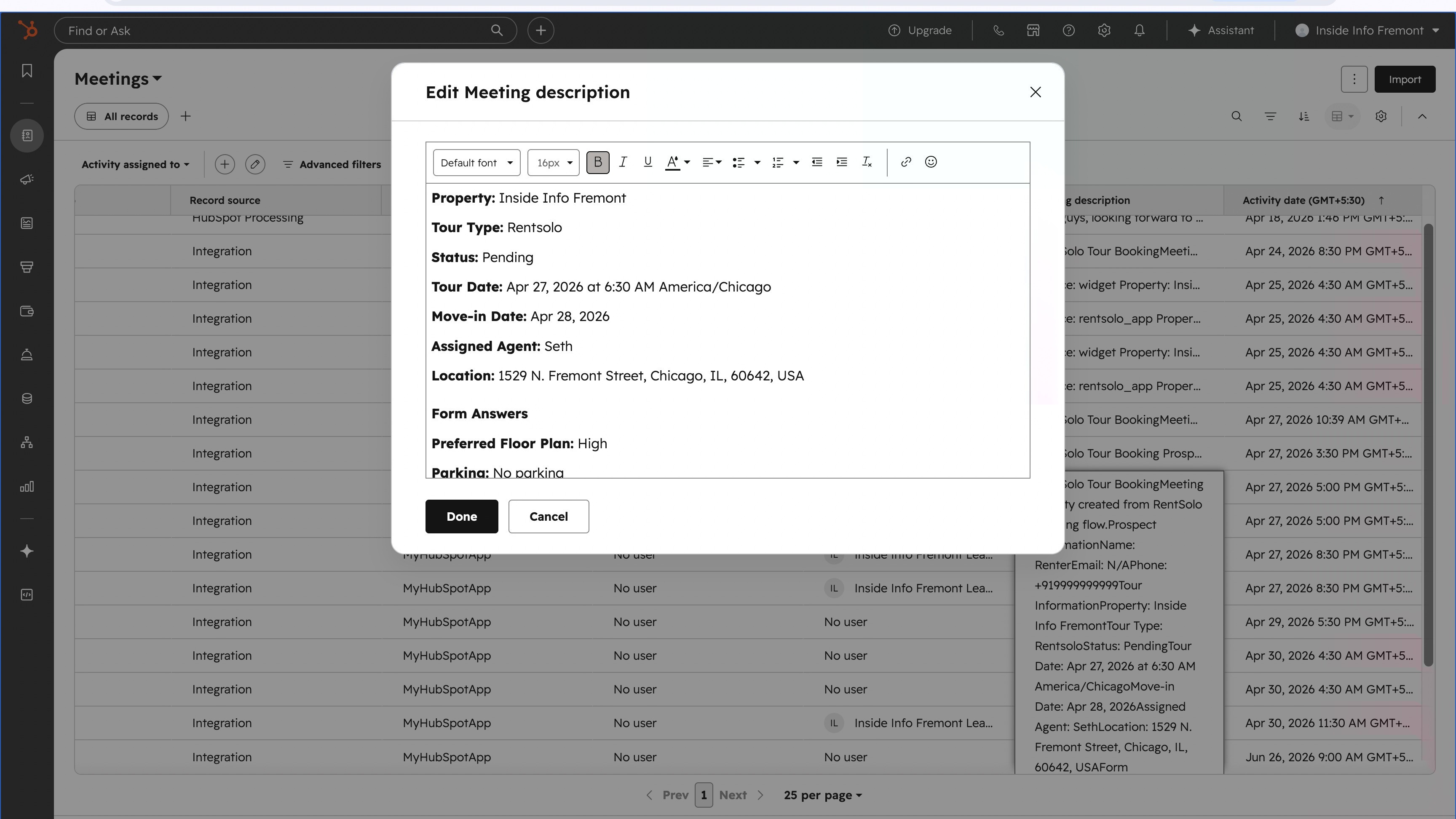The width and height of the screenshot is (1456, 819).
Task: Open the Breeze AI sparkle sidebar icon
Action: [x=27, y=551]
